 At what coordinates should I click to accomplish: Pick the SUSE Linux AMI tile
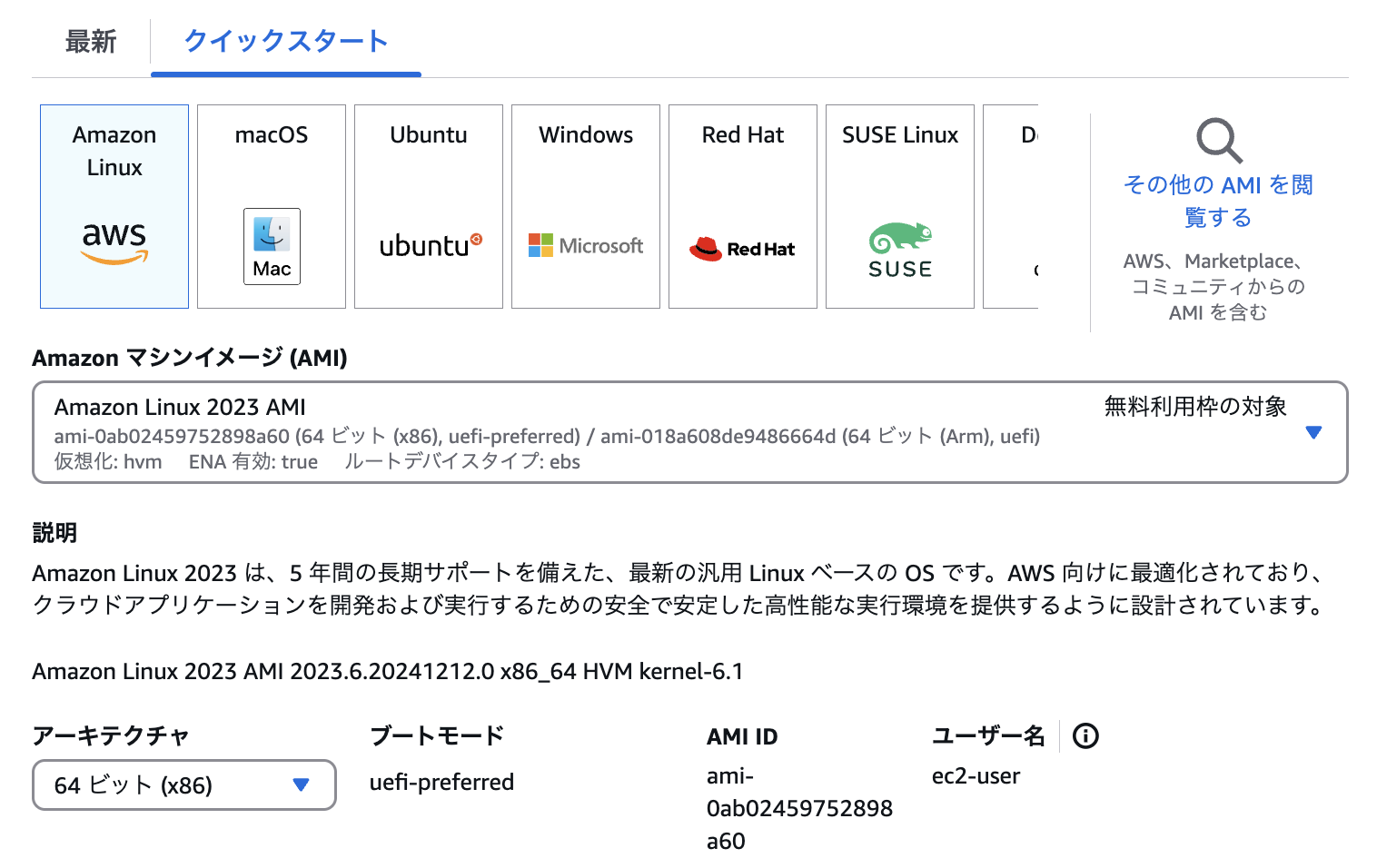coord(900,206)
